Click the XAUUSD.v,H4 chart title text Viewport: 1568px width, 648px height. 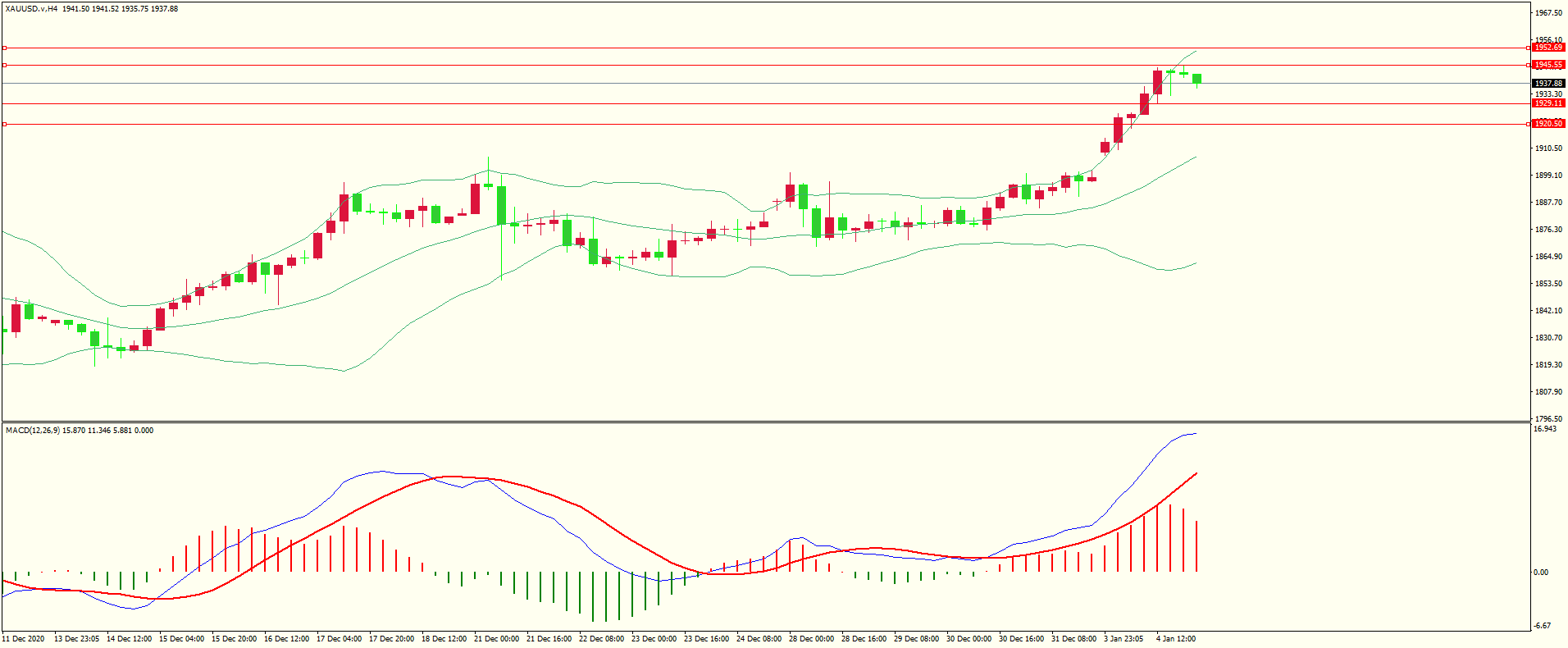(31, 9)
